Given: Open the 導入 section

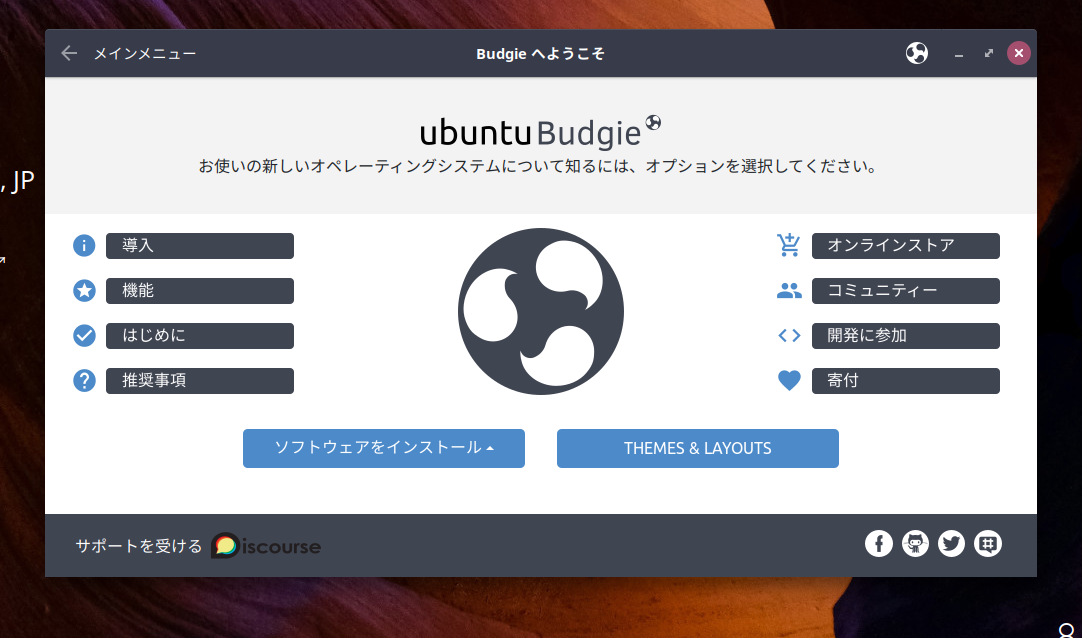Looking at the screenshot, I should [200, 246].
